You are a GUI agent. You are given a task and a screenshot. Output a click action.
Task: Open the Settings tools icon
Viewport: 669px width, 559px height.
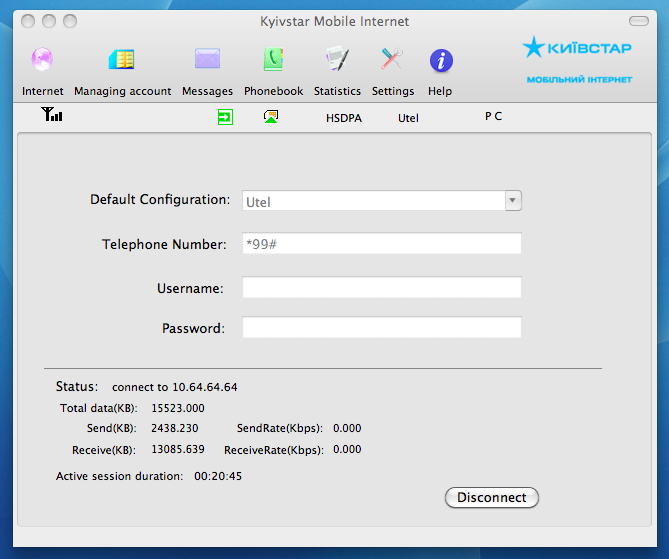tap(392, 59)
